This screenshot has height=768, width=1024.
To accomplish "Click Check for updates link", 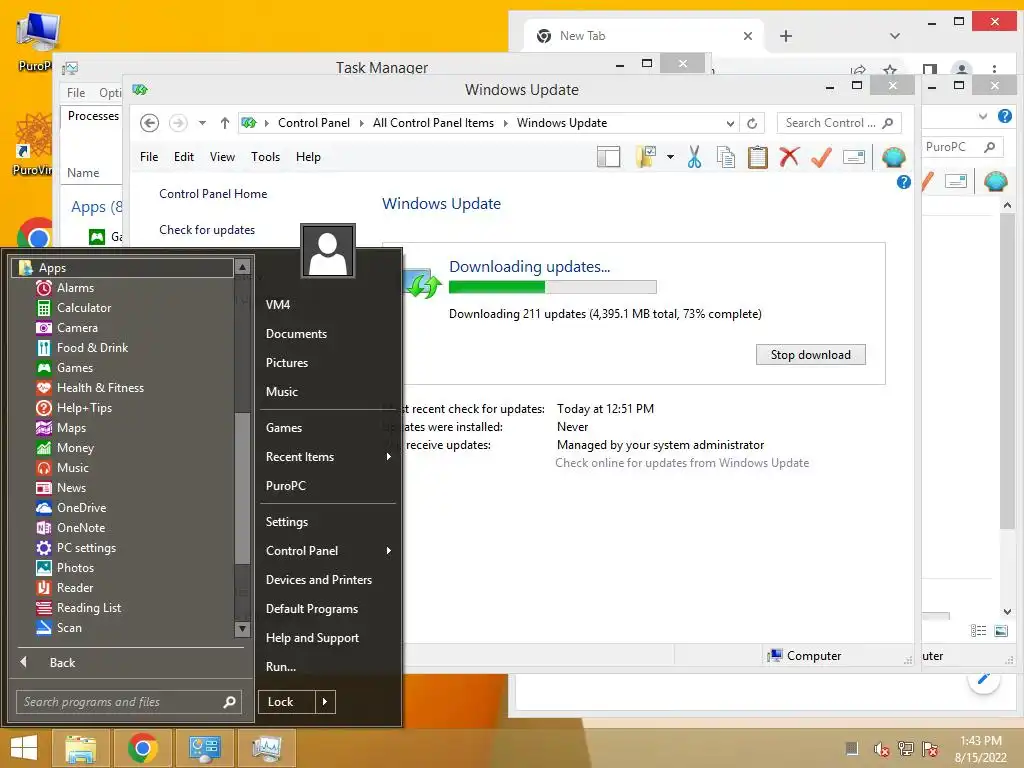I will [207, 230].
